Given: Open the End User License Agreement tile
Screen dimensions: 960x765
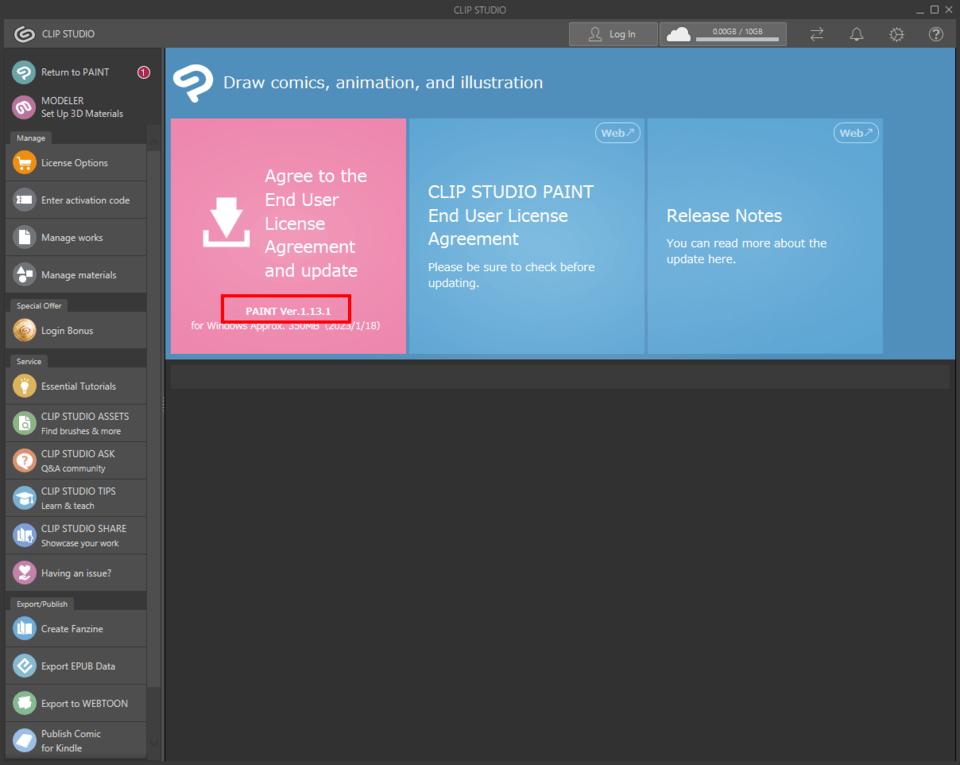Looking at the screenshot, I should click(526, 236).
